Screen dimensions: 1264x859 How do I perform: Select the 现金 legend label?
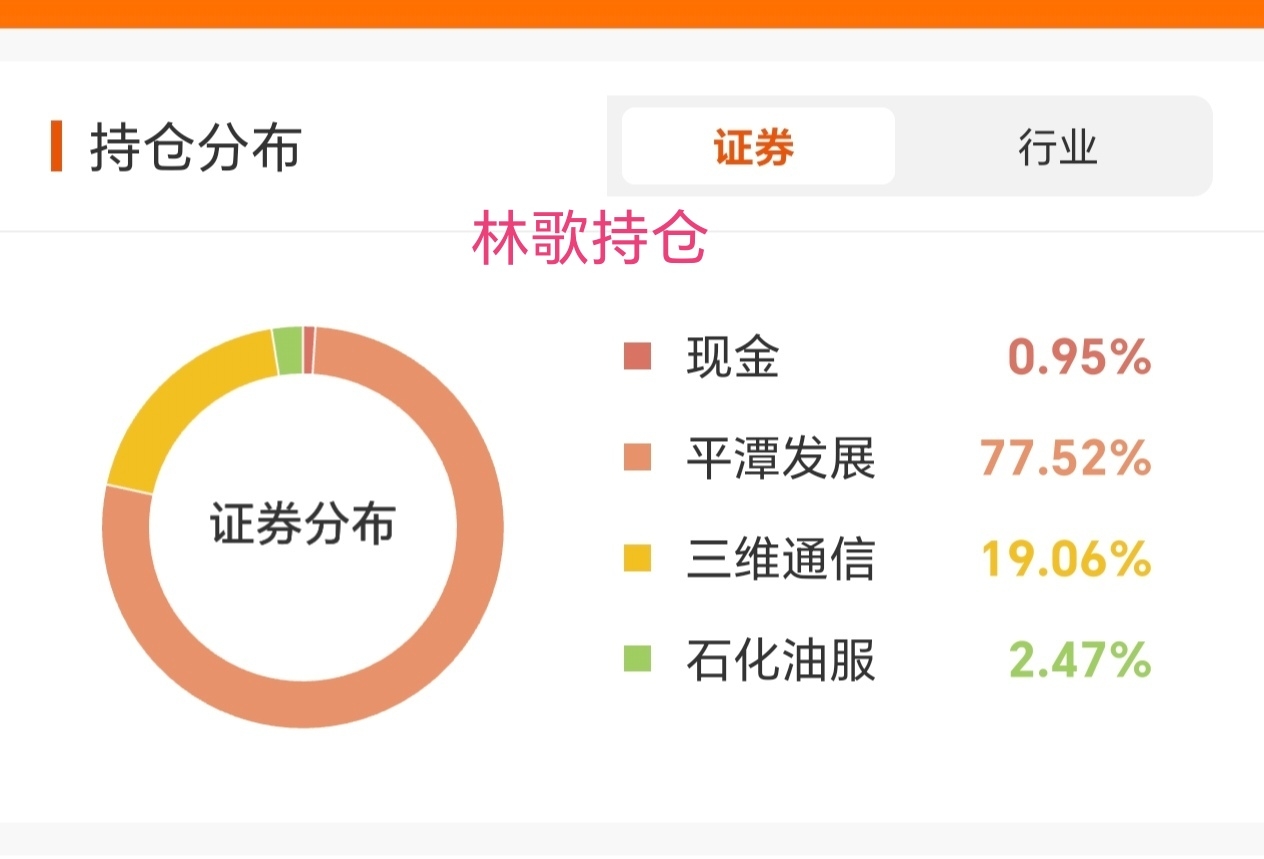(x=732, y=357)
